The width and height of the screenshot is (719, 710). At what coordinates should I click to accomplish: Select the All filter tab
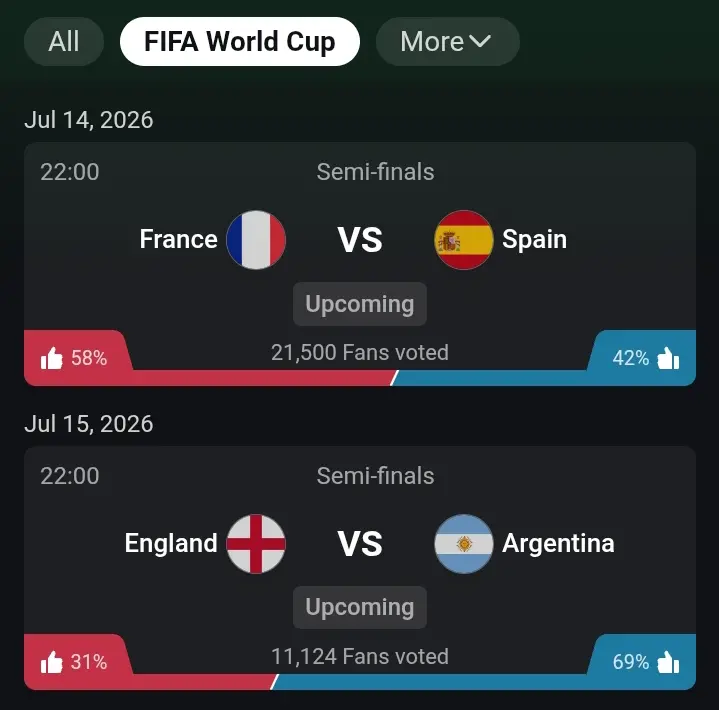tap(64, 42)
